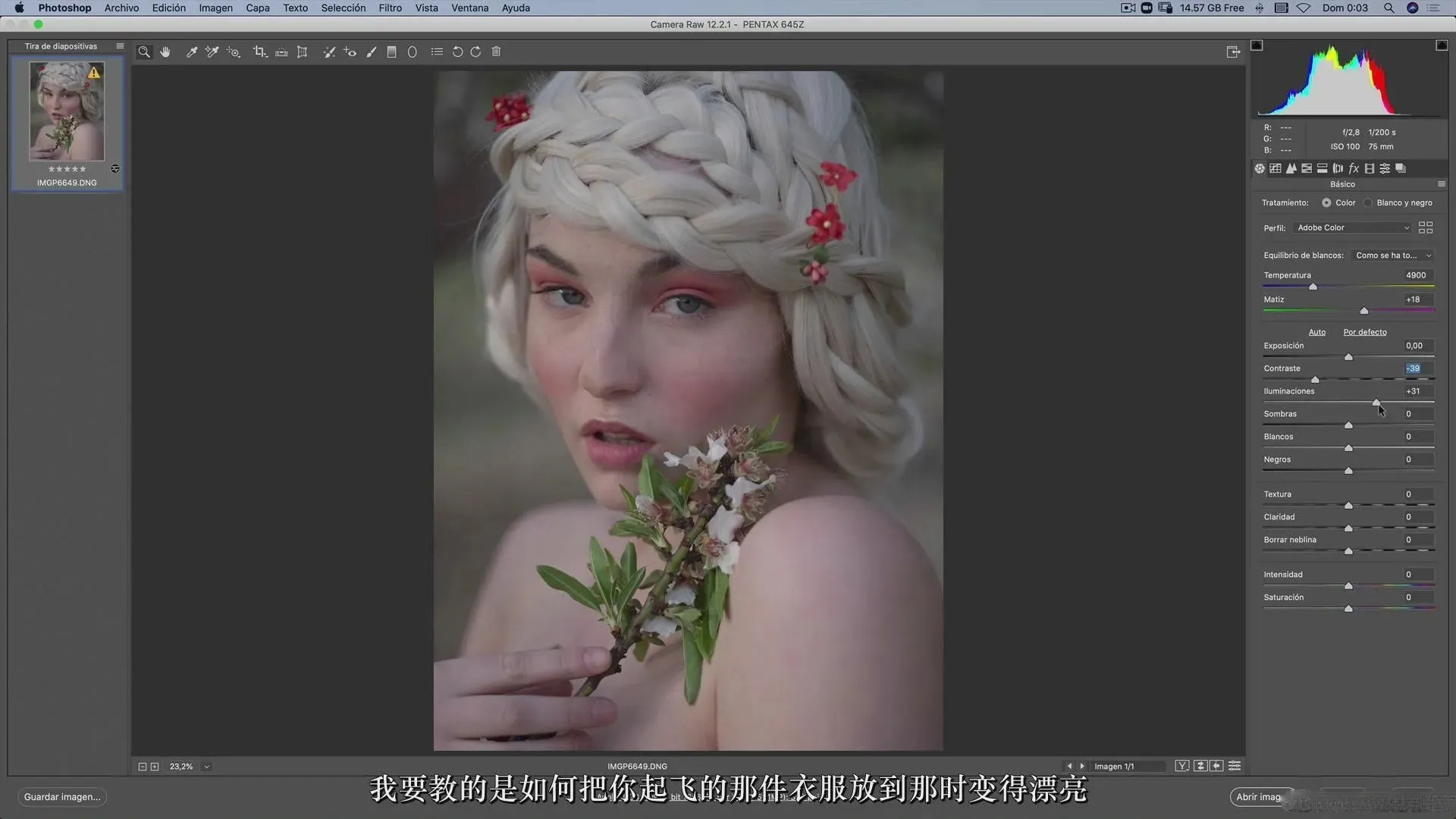Select the Red Eye Removal tool
The height and width of the screenshot is (819, 1456).
tap(350, 52)
